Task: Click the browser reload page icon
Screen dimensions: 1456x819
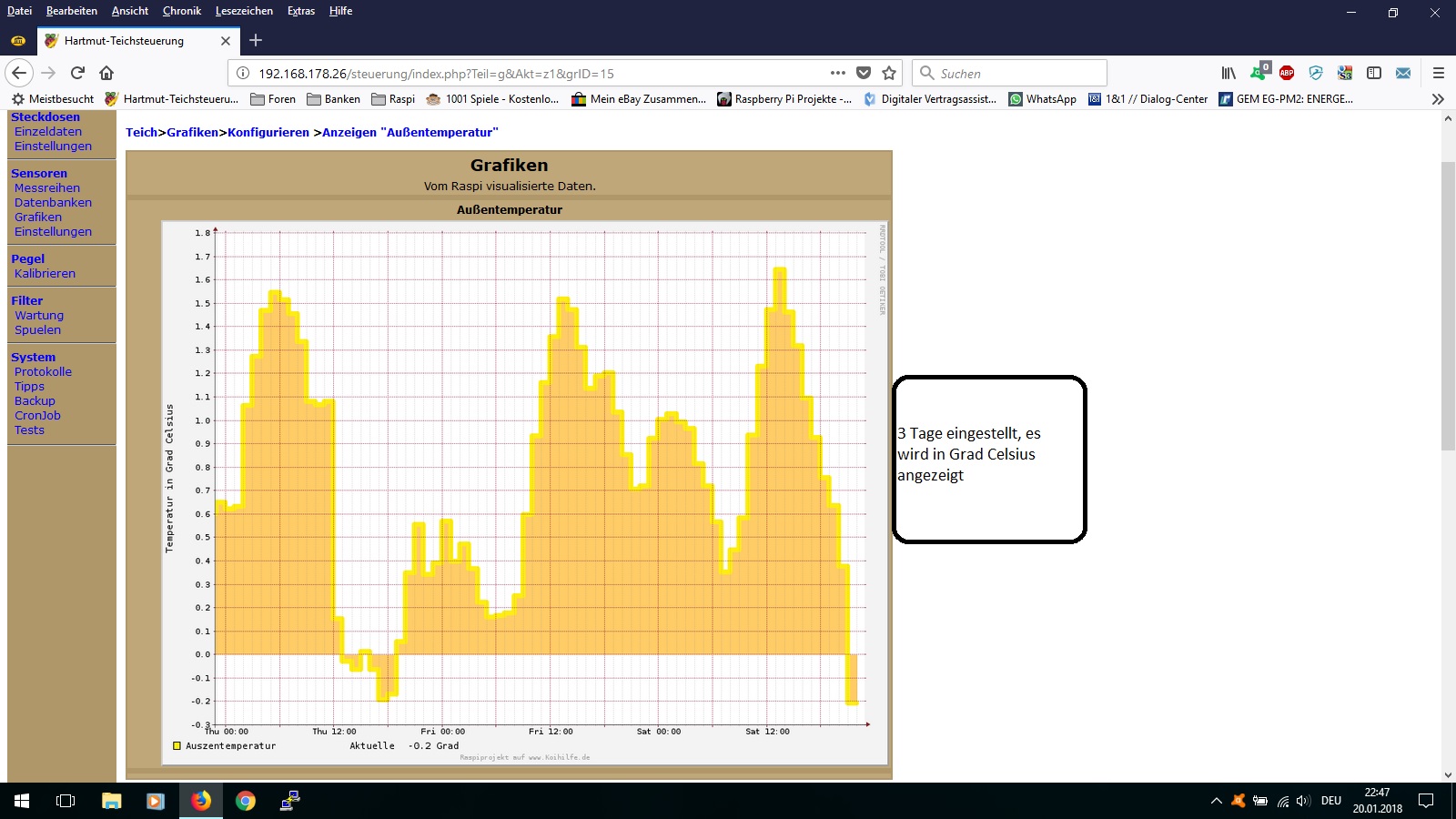Action: click(x=77, y=73)
